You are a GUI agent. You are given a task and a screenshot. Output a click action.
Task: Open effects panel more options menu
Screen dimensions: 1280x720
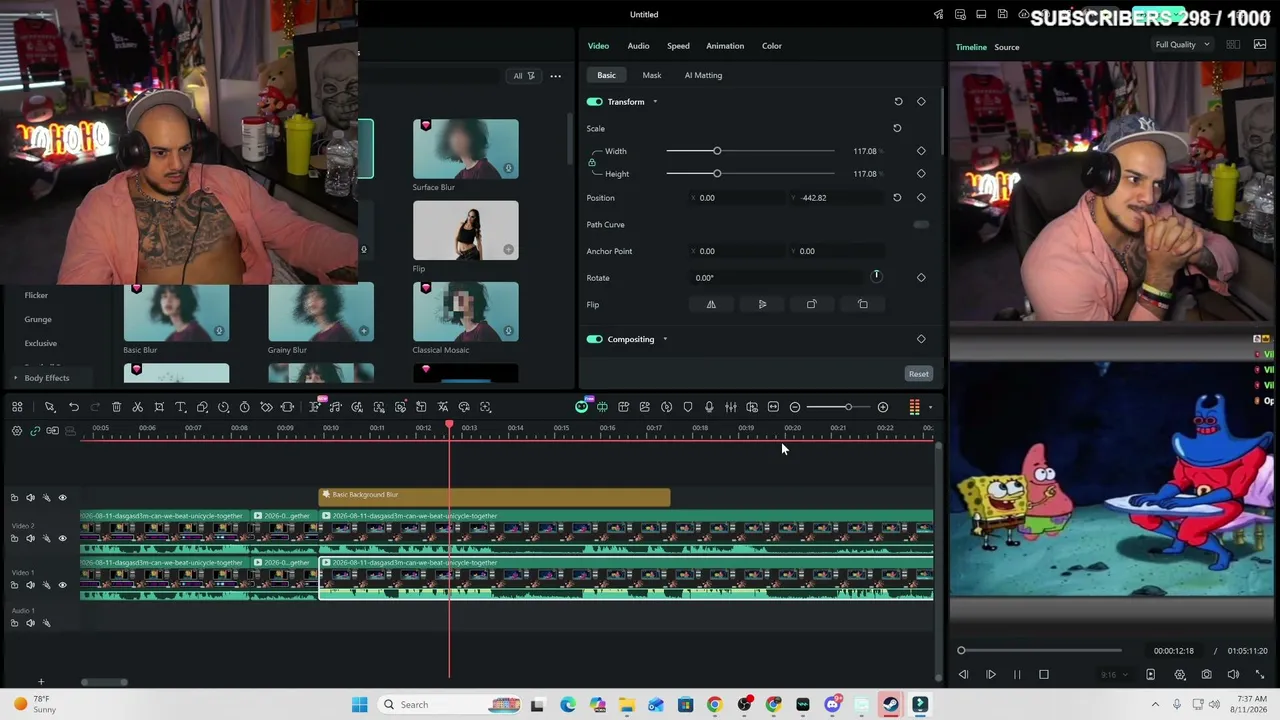[x=556, y=76]
